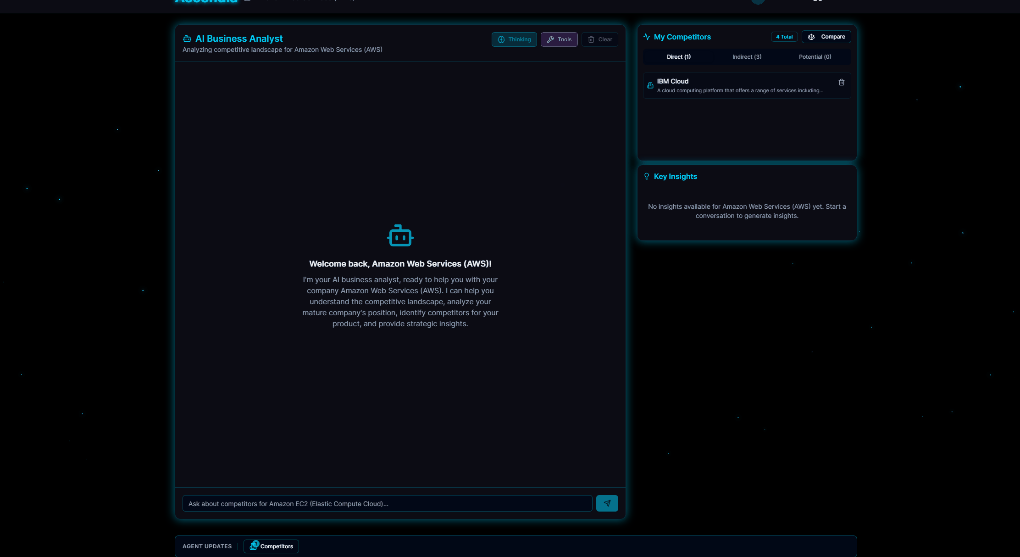Image resolution: width=1020 pixels, height=557 pixels.
Task: Click the no insights available message
Action: [x=747, y=211]
